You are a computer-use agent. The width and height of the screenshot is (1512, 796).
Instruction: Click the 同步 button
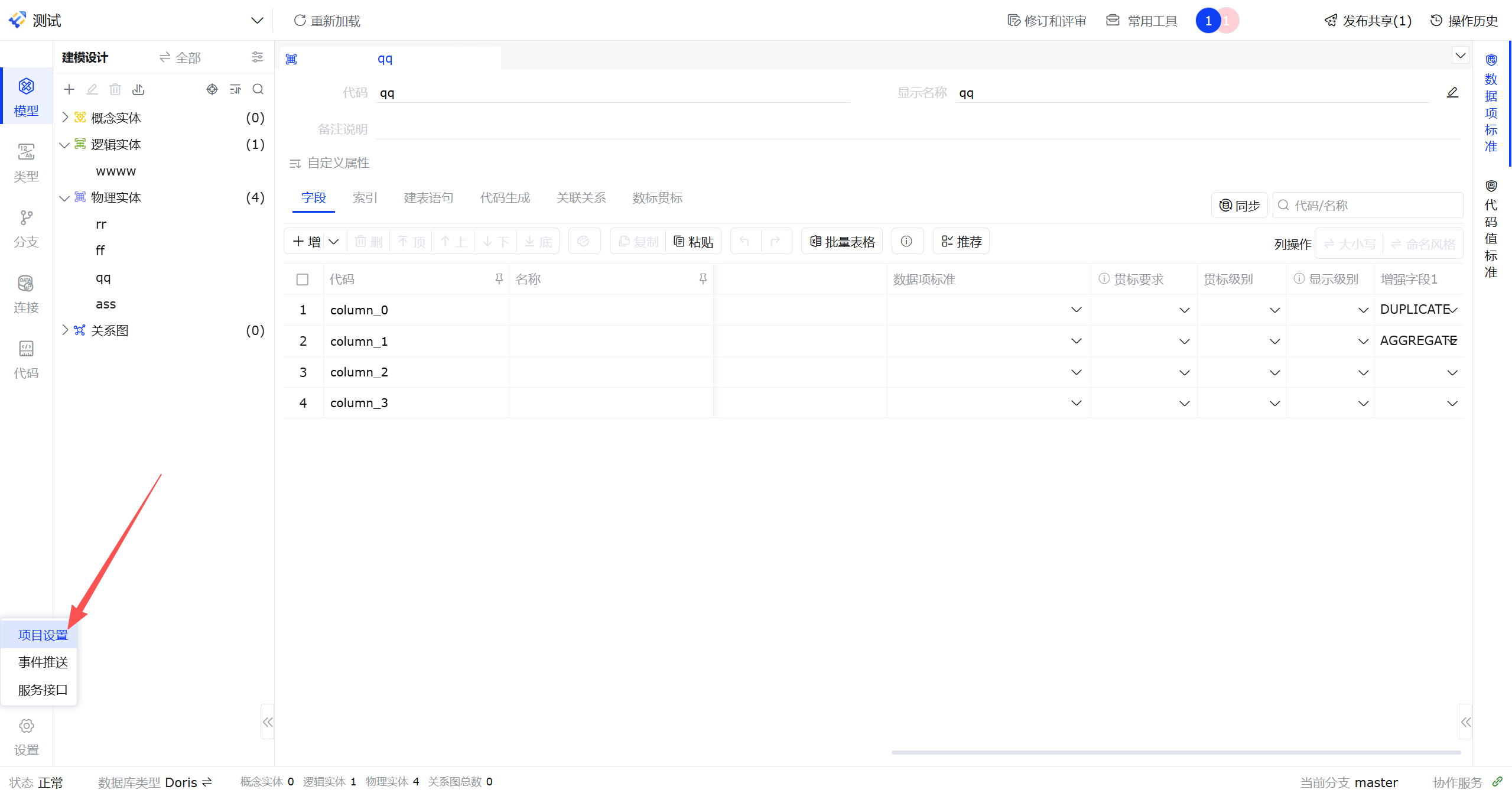1240,206
